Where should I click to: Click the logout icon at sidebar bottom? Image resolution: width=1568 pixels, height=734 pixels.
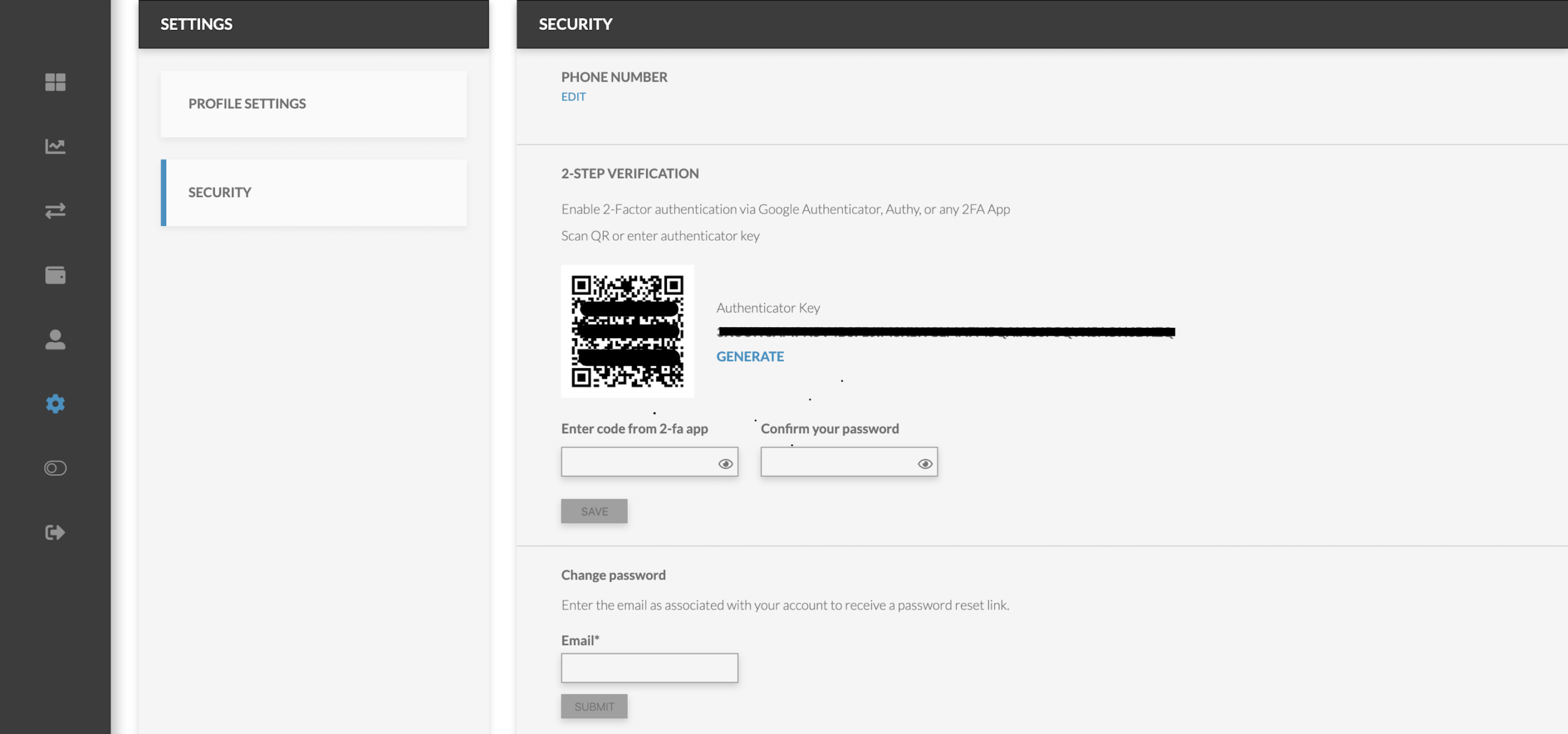click(x=56, y=532)
